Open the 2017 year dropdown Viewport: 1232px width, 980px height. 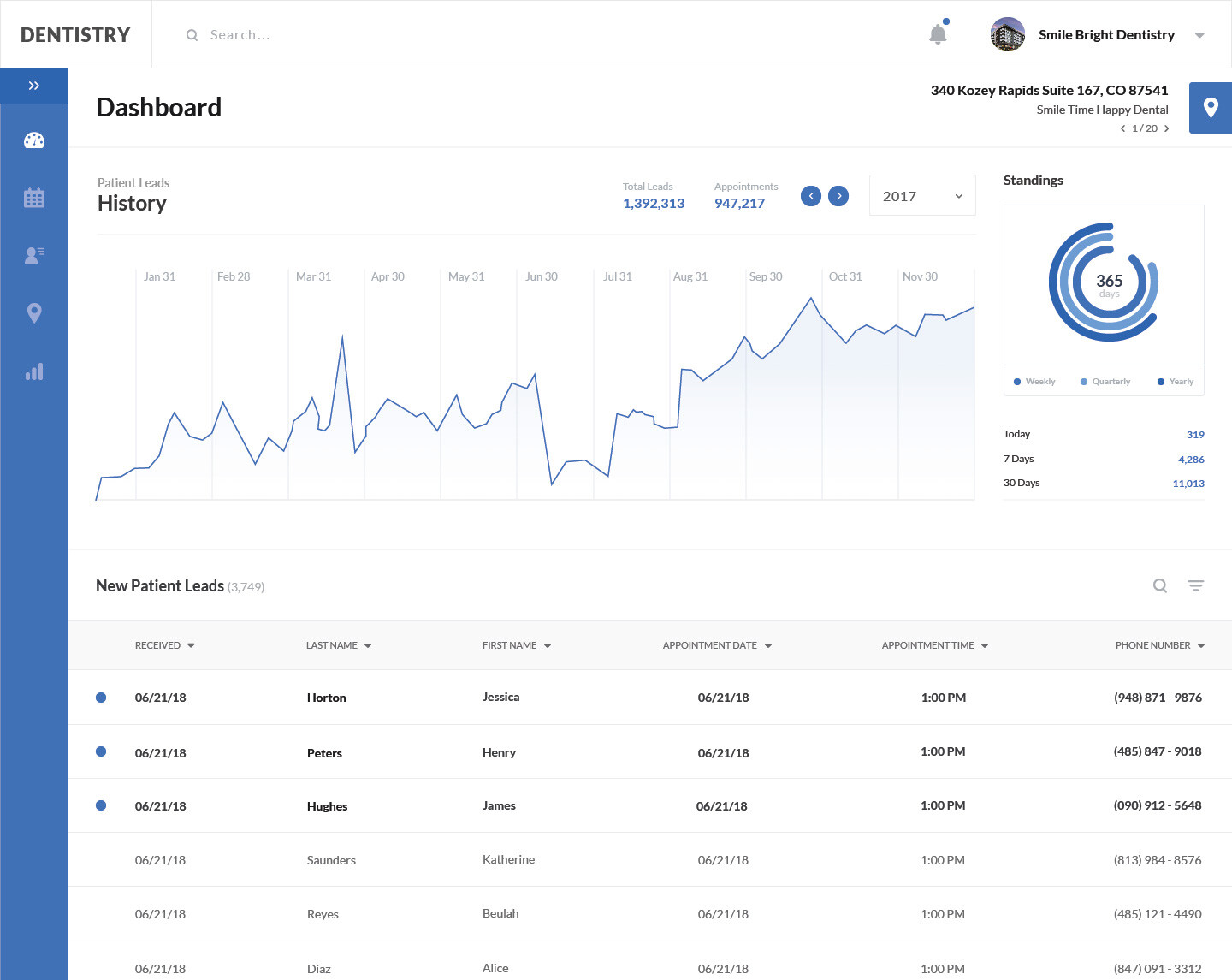[x=922, y=196]
